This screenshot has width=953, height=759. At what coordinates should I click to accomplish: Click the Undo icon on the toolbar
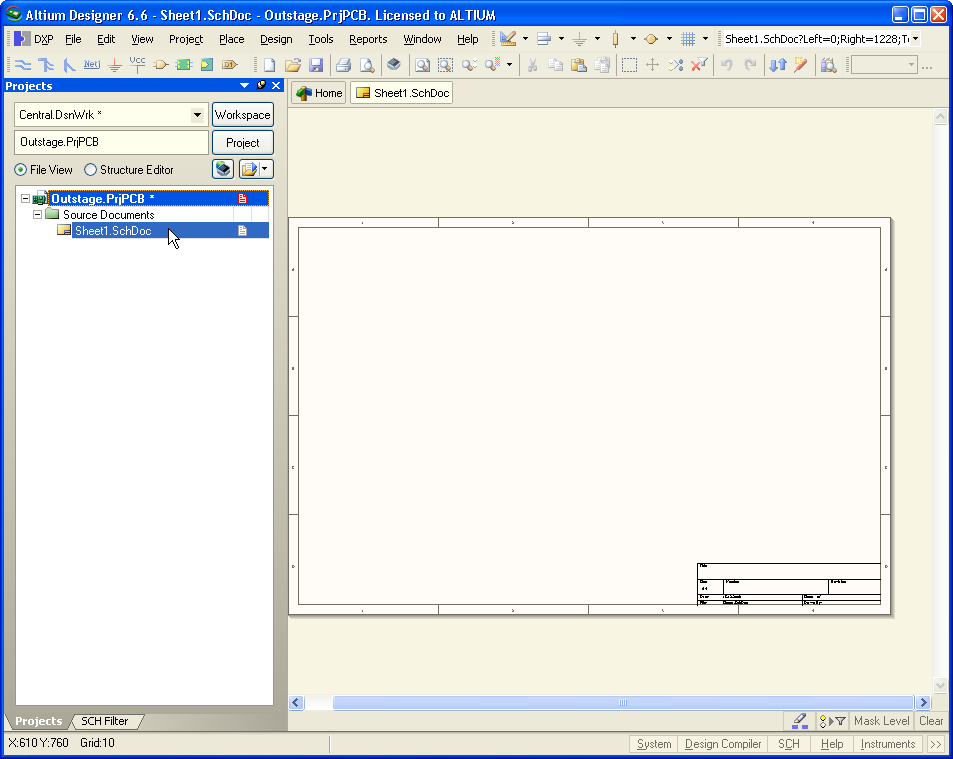728,64
